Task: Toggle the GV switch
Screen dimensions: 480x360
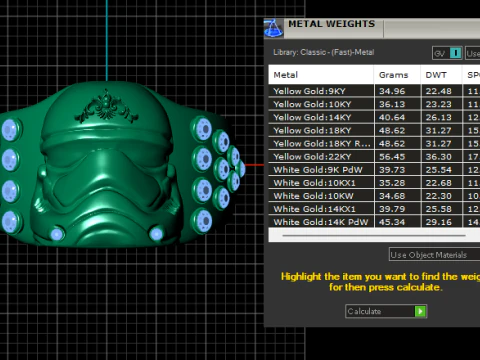Action: [x=448, y=53]
